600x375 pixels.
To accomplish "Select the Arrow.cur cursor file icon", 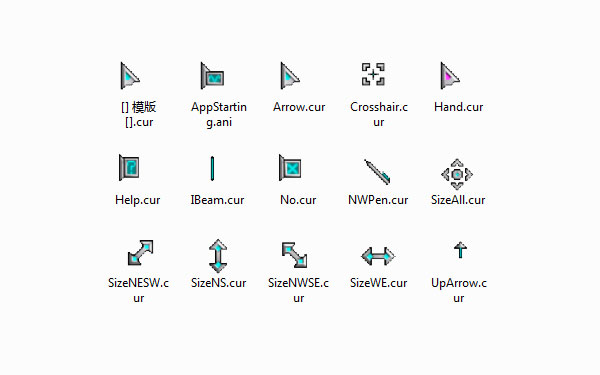I will (x=290, y=76).
